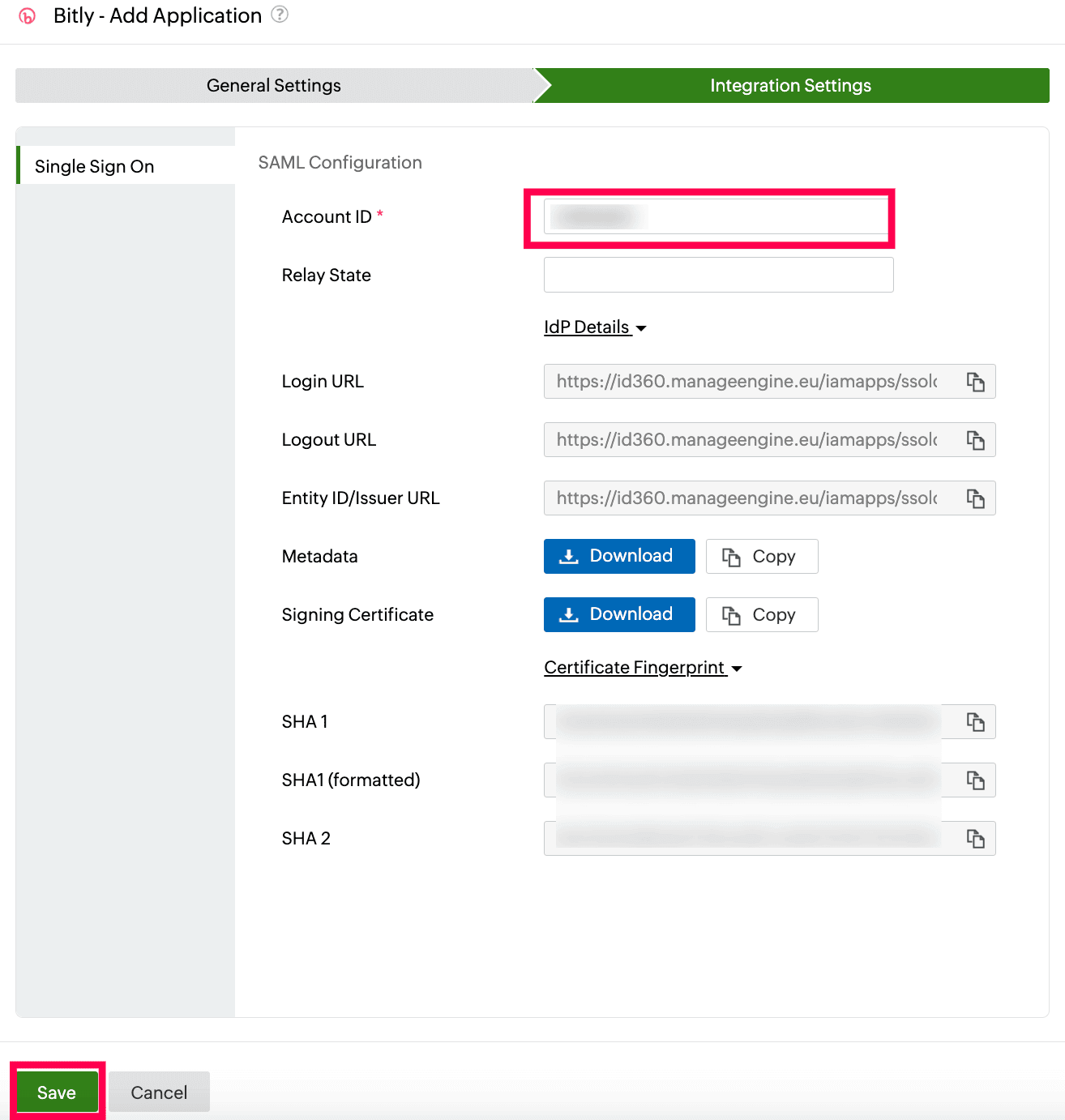The image size is (1065, 1120).
Task: Download the Metadata file
Action: click(619, 557)
